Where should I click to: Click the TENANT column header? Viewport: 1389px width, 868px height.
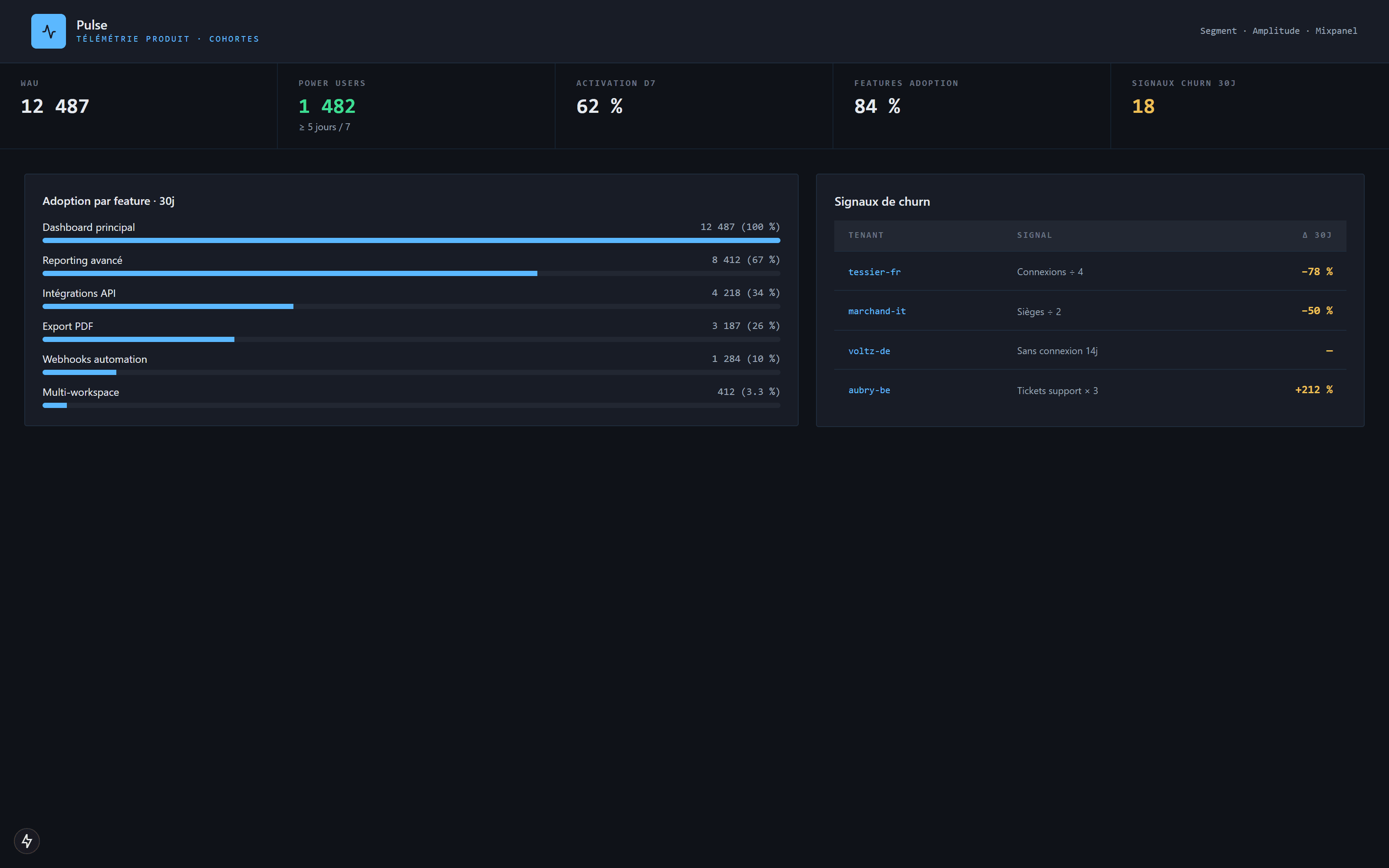coord(866,235)
